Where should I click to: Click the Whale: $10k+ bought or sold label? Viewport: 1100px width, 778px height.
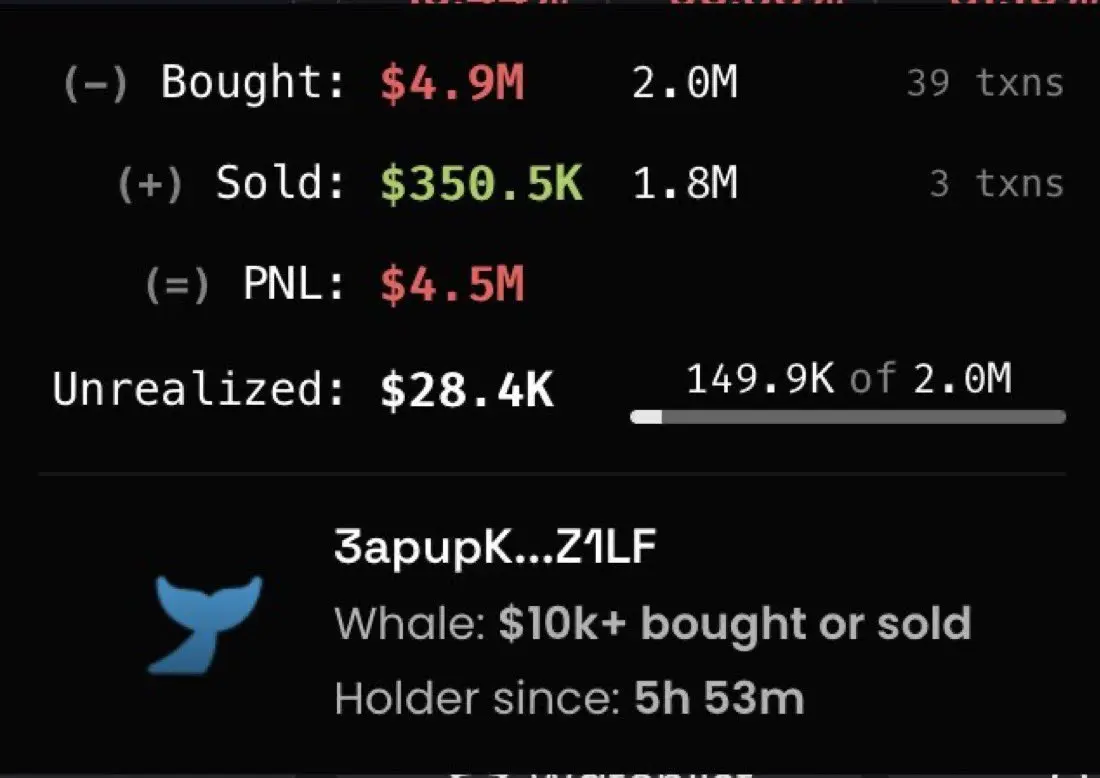653,623
